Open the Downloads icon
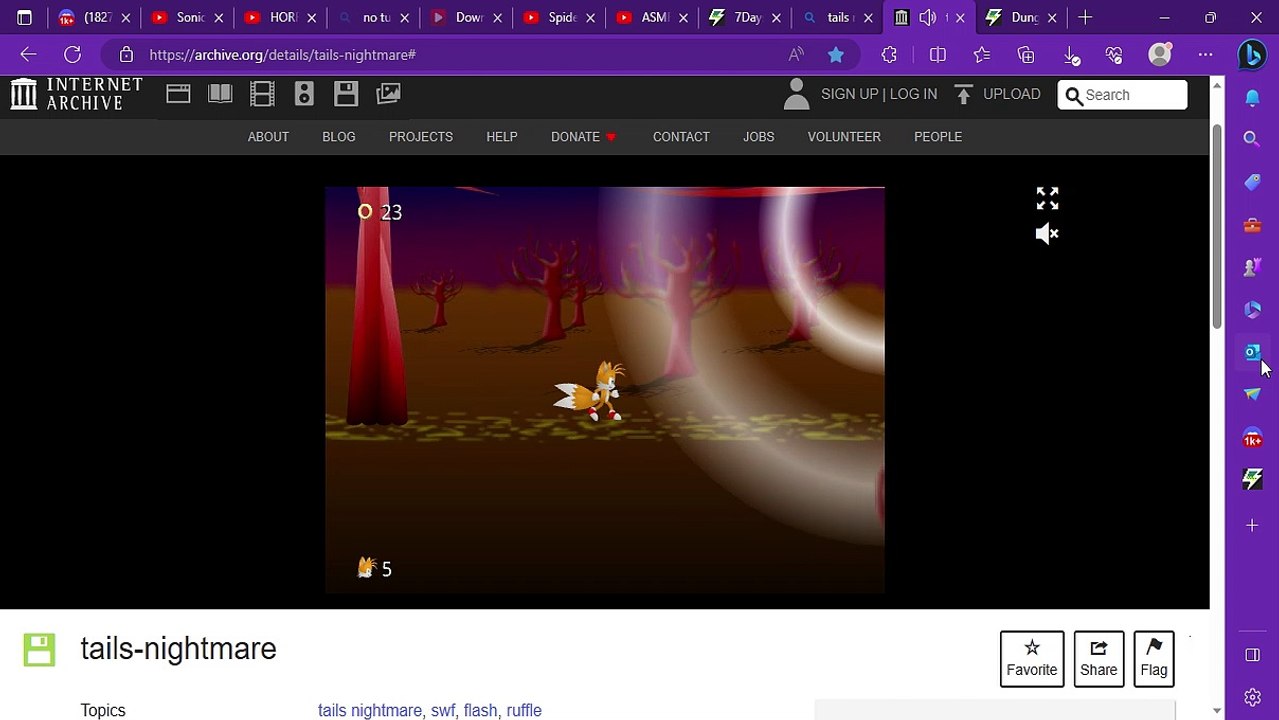This screenshot has width=1279, height=720. coord(1070,55)
